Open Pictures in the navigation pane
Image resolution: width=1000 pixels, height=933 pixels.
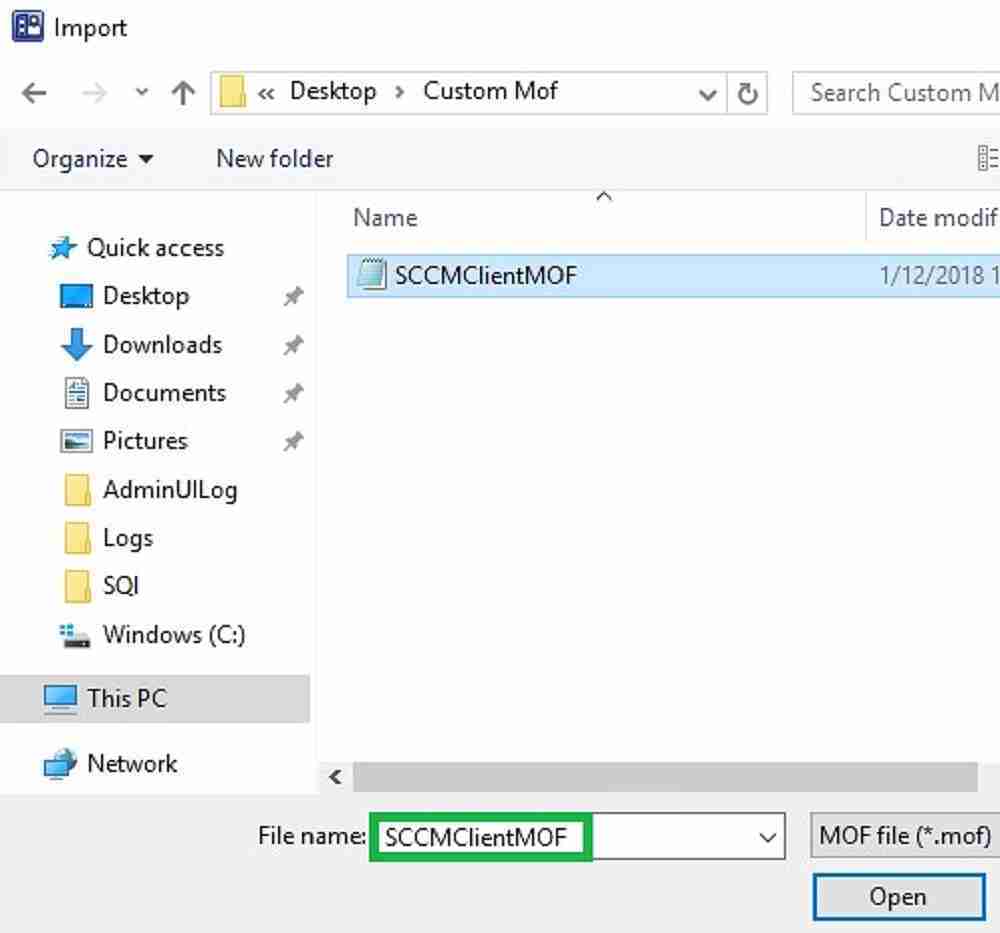pos(145,441)
